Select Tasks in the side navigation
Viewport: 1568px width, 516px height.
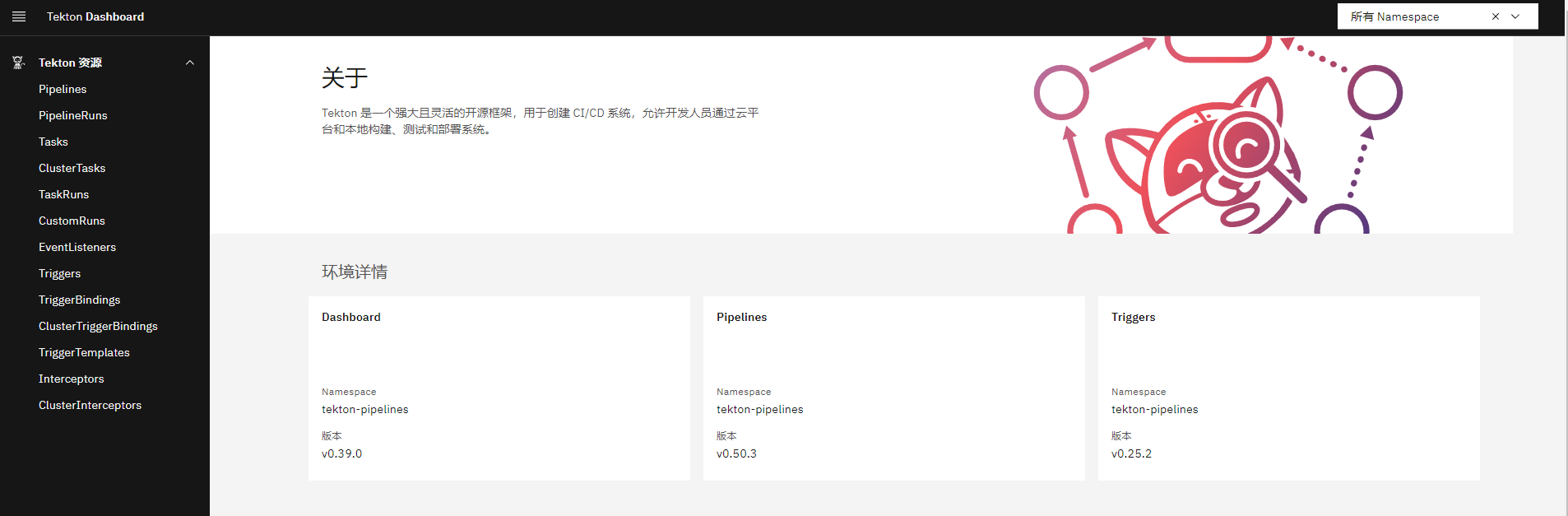[53, 142]
